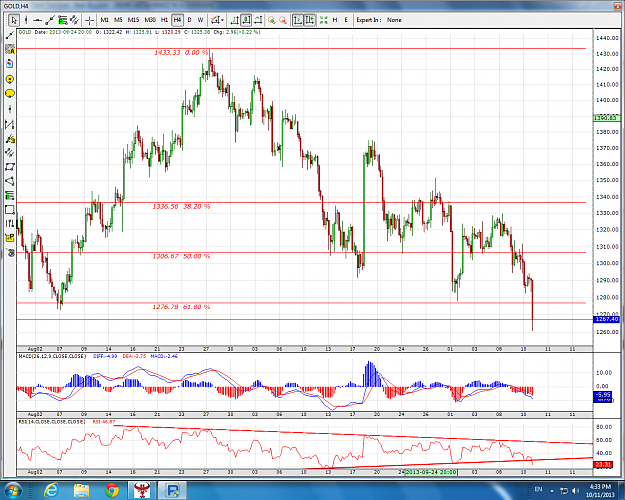Select the vertical bars cycle tool

[x=10, y=223]
